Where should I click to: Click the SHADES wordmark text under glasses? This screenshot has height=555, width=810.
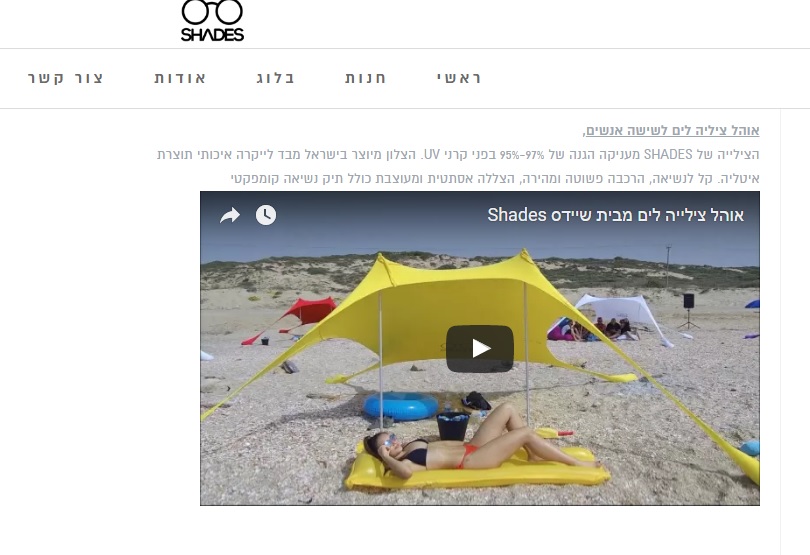(x=212, y=35)
